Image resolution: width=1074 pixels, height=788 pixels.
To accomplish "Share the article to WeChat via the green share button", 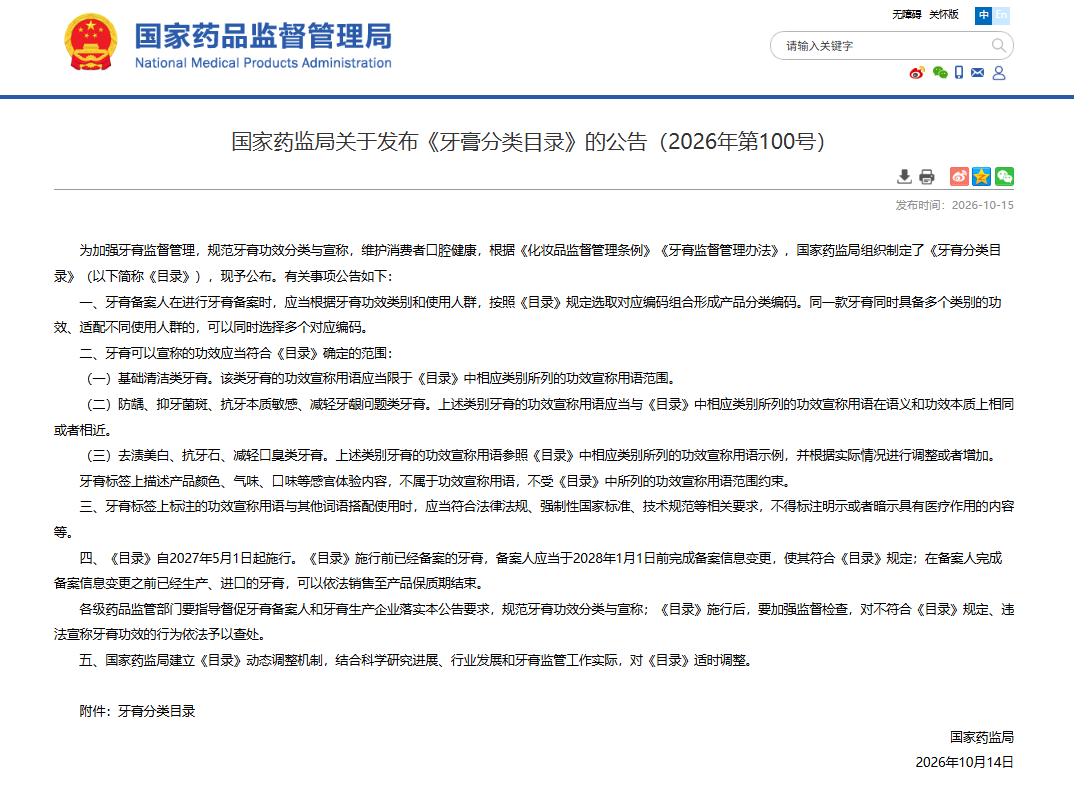I will pyautogui.click(x=1004, y=177).
